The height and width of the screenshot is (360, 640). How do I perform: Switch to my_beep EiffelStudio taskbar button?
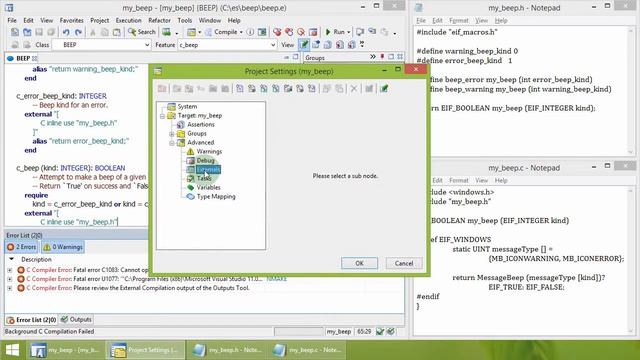(x=66, y=350)
